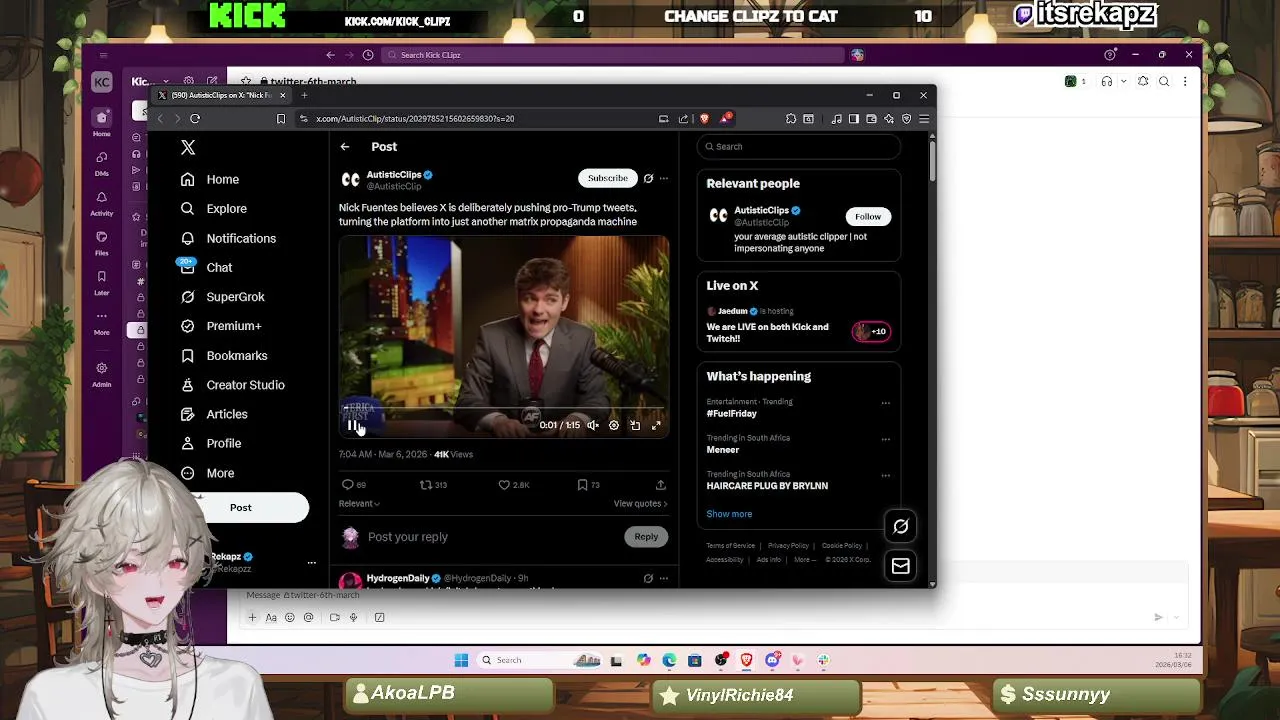Share the post via upload icon
Viewport: 1280px width, 720px height.
coord(660,485)
